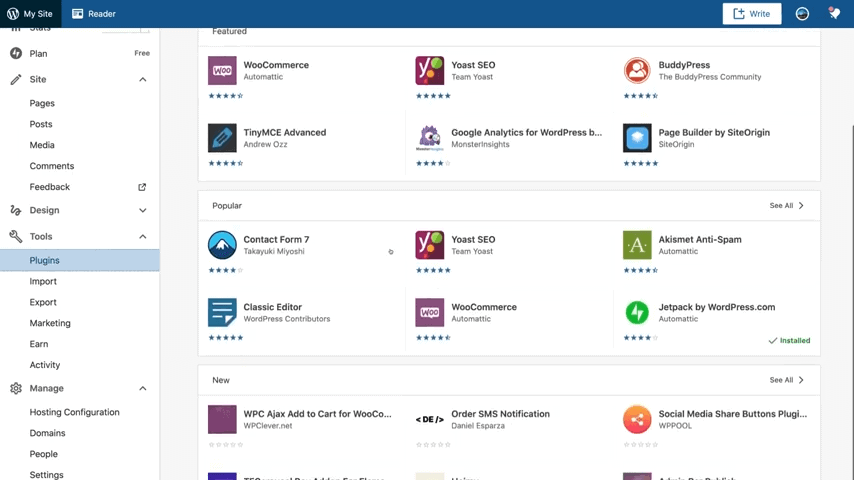Click the Daniel Esparza author text
Viewport: 854px width, 480px height.
click(x=478, y=426)
